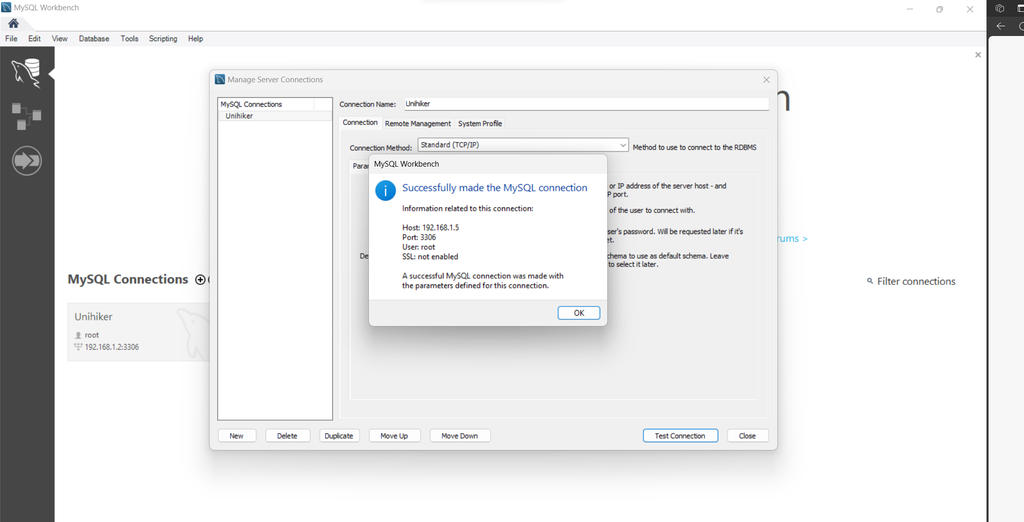Open the File menu
This screenshot has width=1024, height=522.
click(x=11, y=39)
